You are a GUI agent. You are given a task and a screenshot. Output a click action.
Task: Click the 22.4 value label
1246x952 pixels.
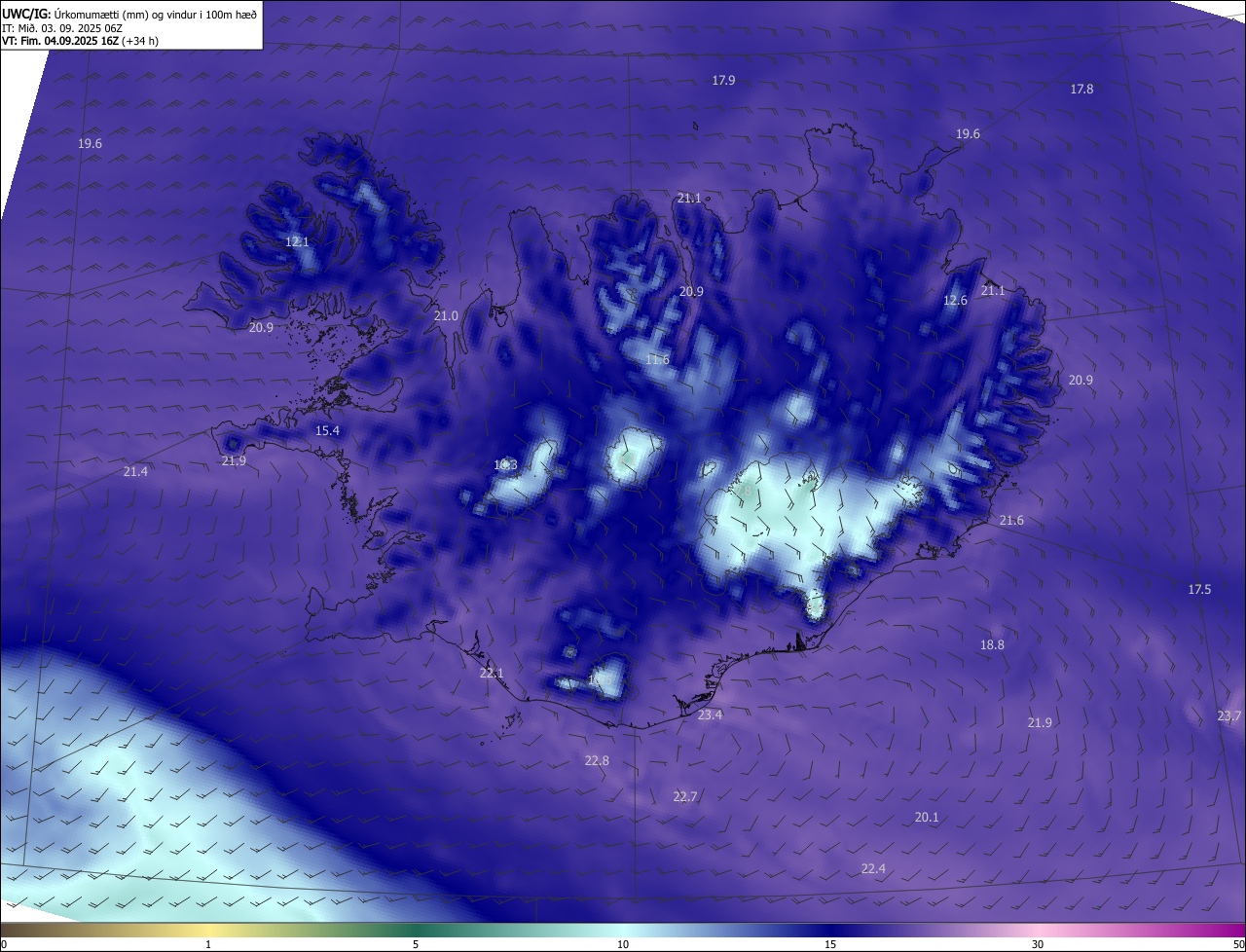(x=873, y=868)
